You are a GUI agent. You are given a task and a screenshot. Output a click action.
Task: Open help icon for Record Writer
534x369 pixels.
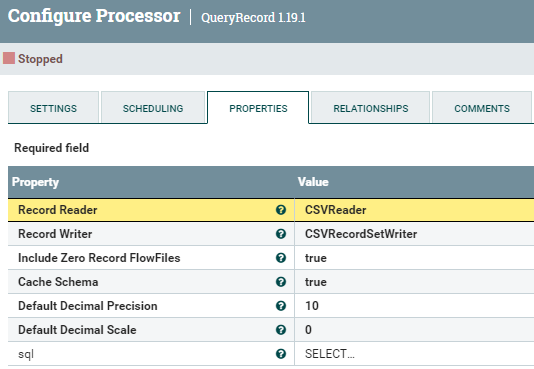pyautogui.click(x=281, y=234)
